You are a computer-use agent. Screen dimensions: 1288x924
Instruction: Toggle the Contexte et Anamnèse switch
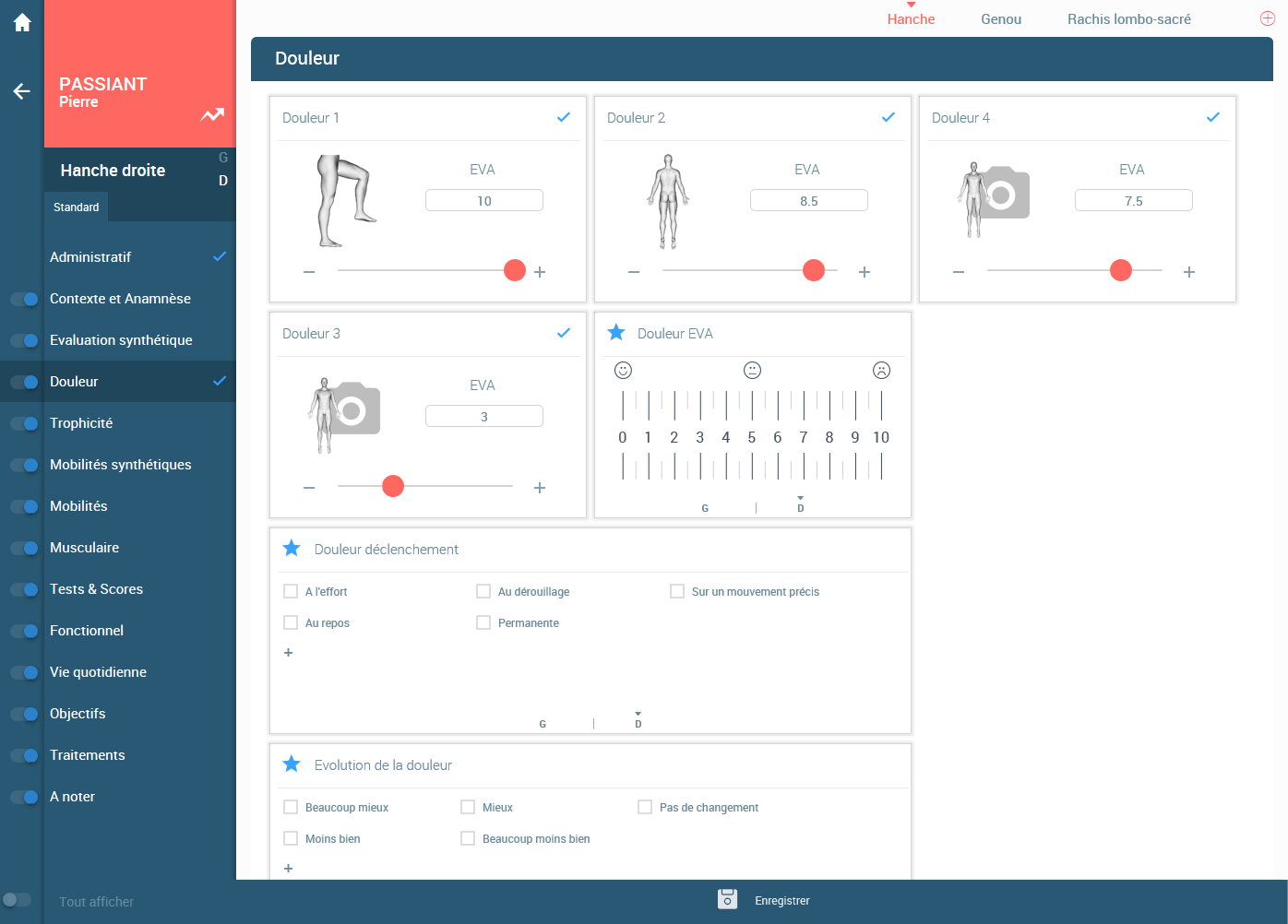(x=24, y=299)
